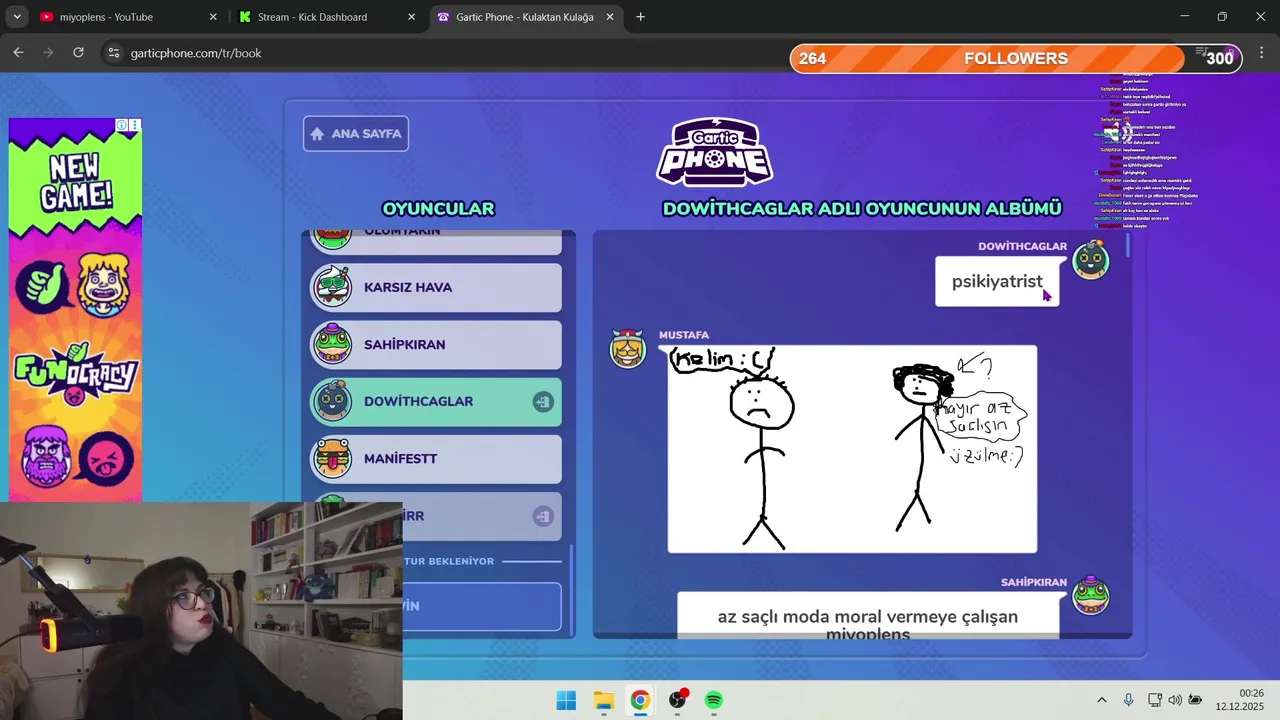Screen dimensions: 1280x720
Task: Click the MUSTAFA name label
Action: point(684,335)
